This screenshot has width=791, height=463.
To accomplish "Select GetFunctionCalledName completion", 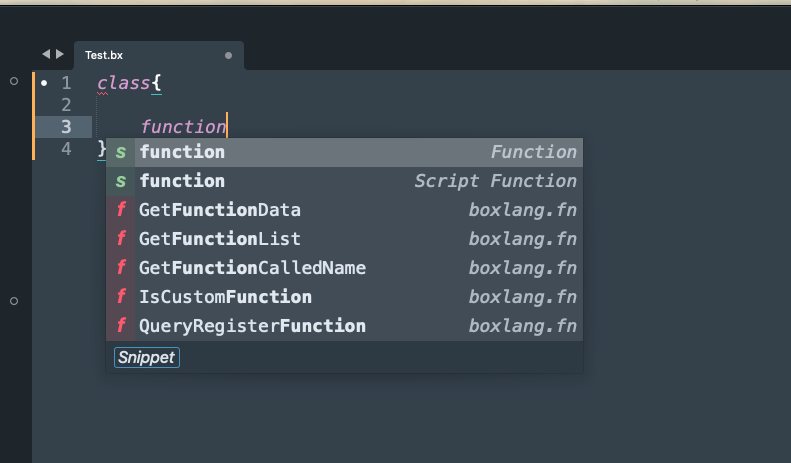I will coord(344,268).
